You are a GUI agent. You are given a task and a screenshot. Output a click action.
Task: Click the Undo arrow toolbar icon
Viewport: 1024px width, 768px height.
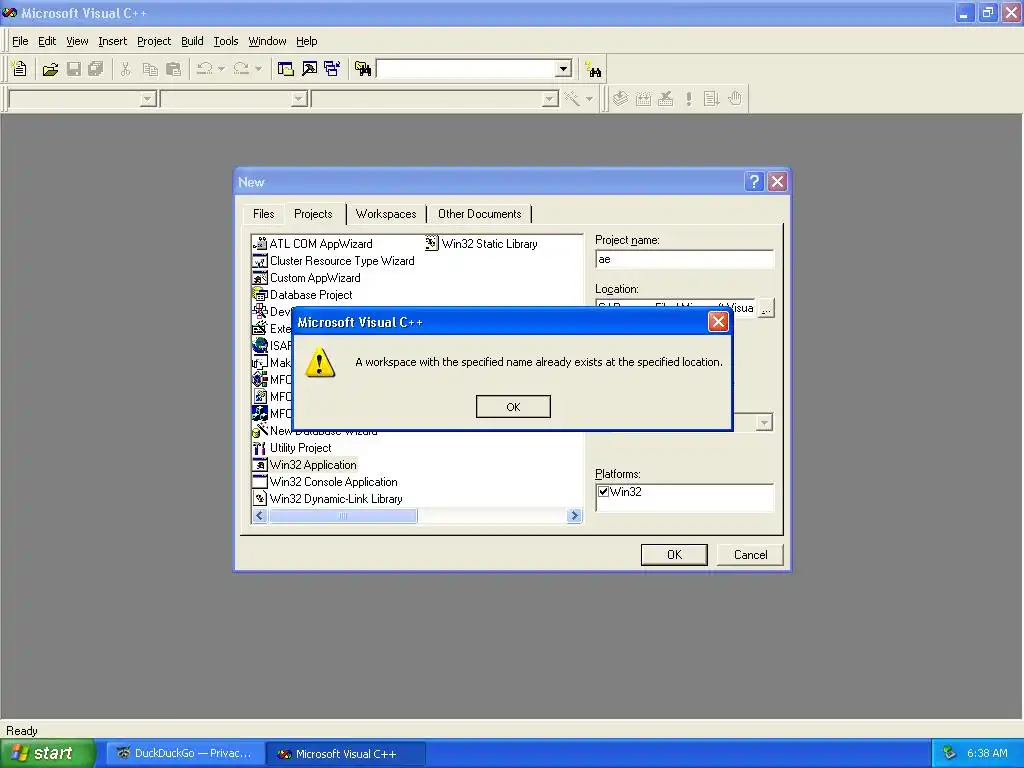click(204, 69)
